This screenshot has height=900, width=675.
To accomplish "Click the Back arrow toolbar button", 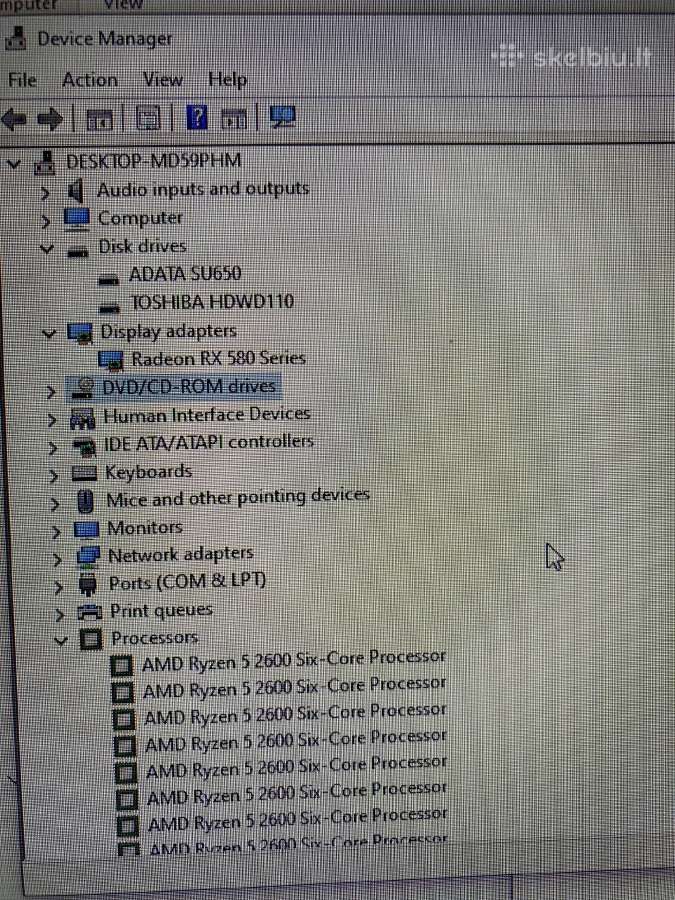I will click(x=15, y=119).
